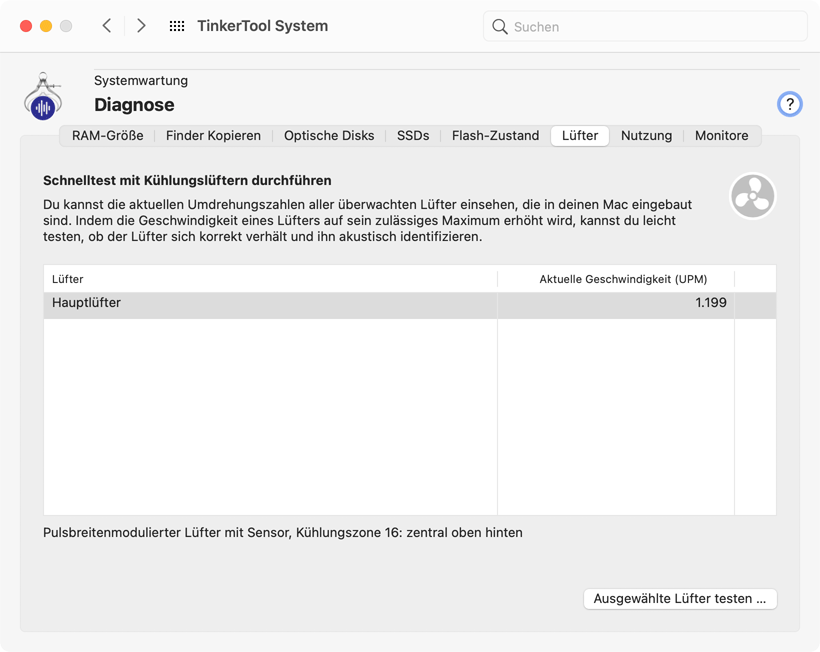Open help via the question mark button
The image size is (820, 652).
(x=790, y=104)
